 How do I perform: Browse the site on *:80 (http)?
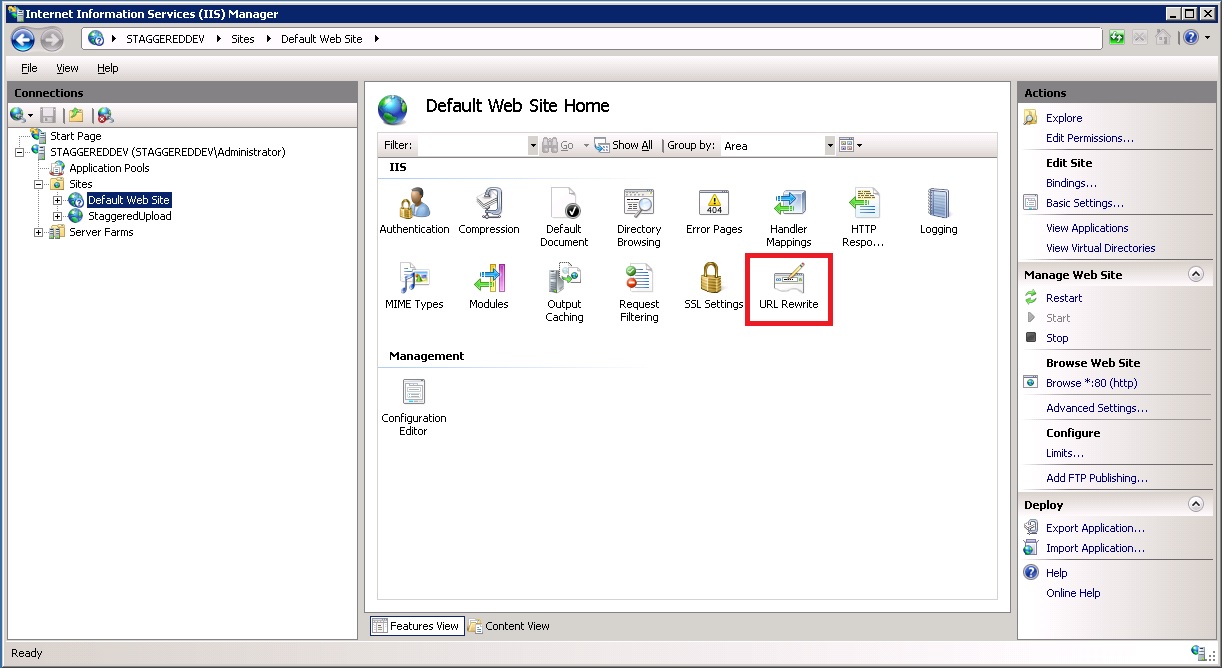pyautogui.click(x=1091, y=383)
